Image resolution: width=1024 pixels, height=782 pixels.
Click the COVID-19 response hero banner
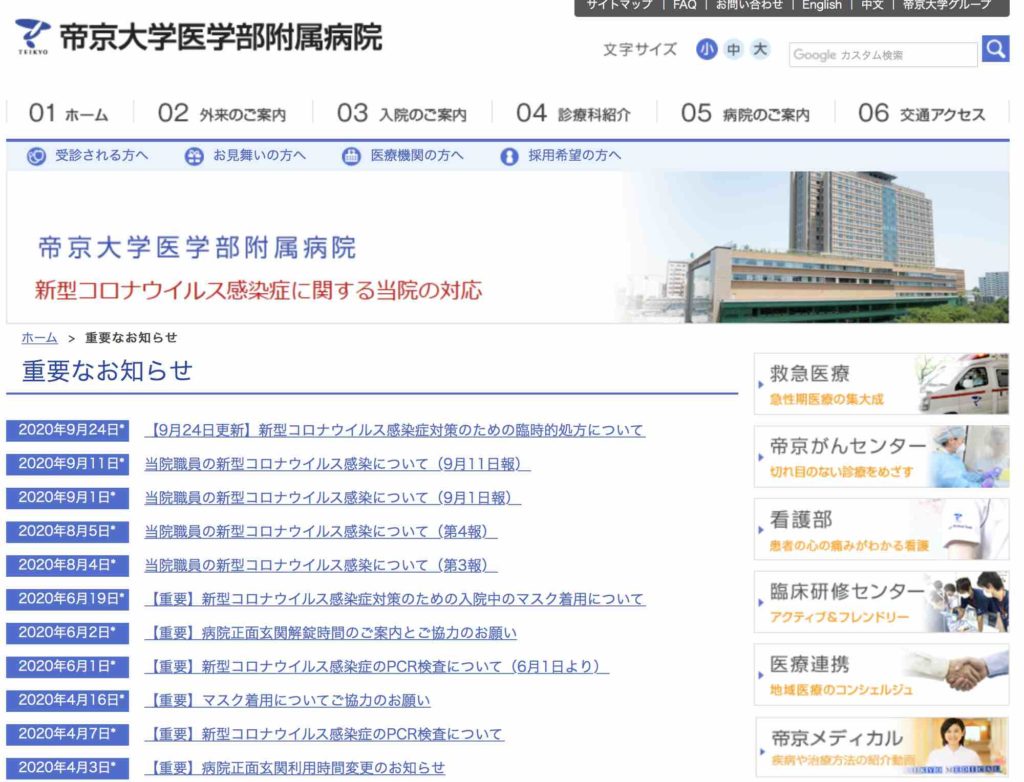click(x=508, y=247)
